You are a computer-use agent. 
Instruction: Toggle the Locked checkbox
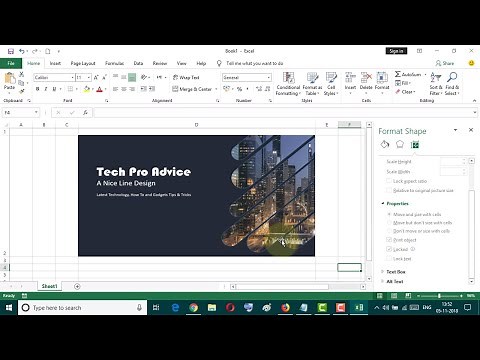click(389, 249)
